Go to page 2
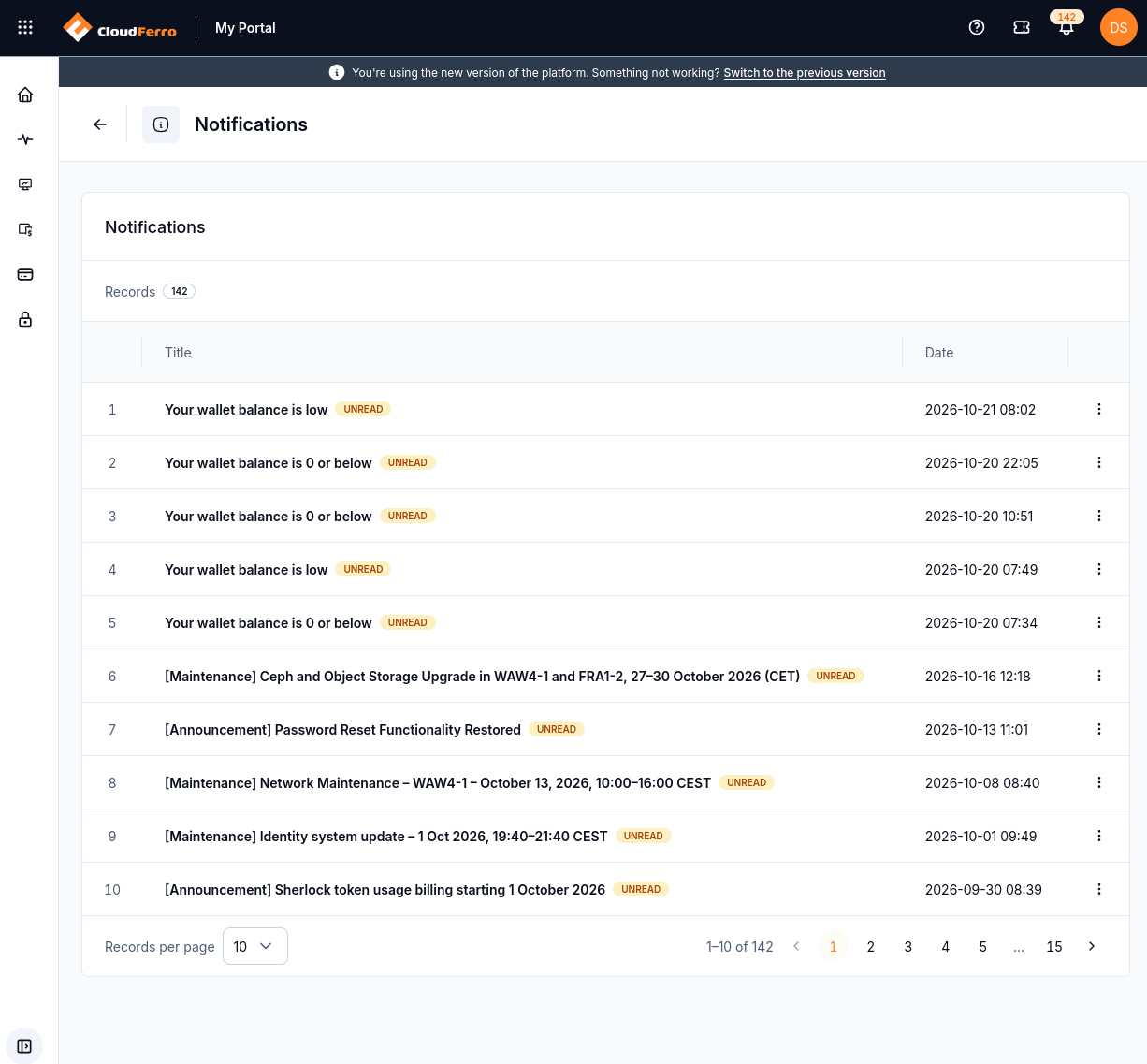The height and width of the screenshot is (1064, 1147). 871,946
